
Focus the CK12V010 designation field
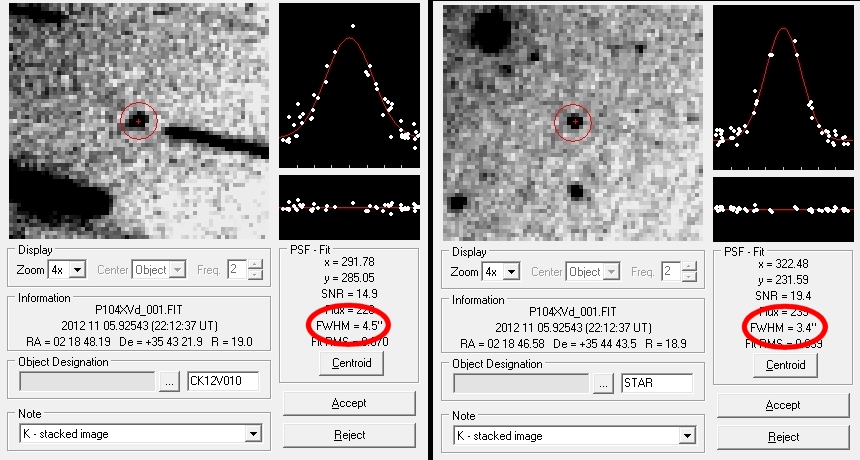222,381
